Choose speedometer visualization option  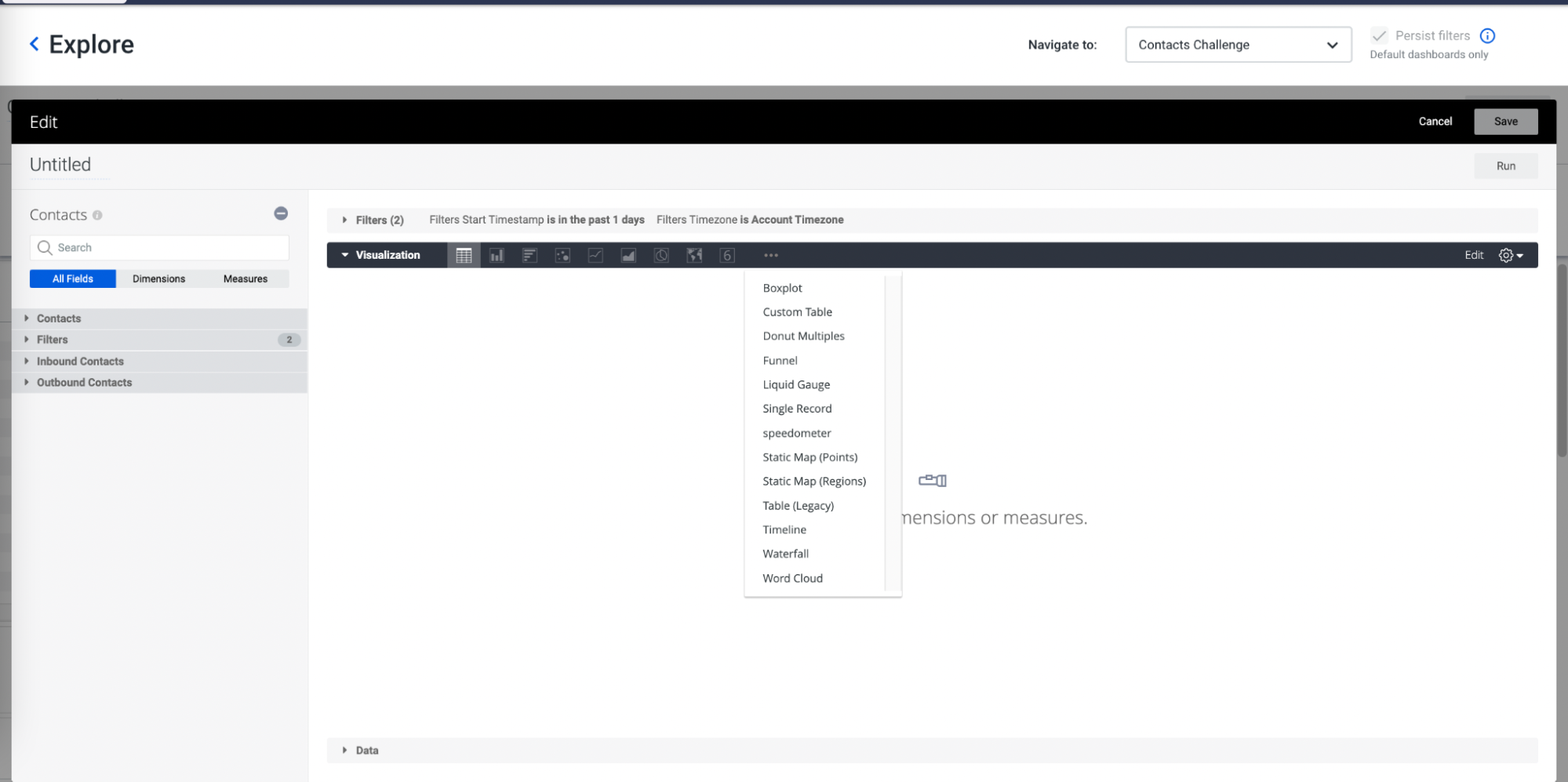coord(796,433)
